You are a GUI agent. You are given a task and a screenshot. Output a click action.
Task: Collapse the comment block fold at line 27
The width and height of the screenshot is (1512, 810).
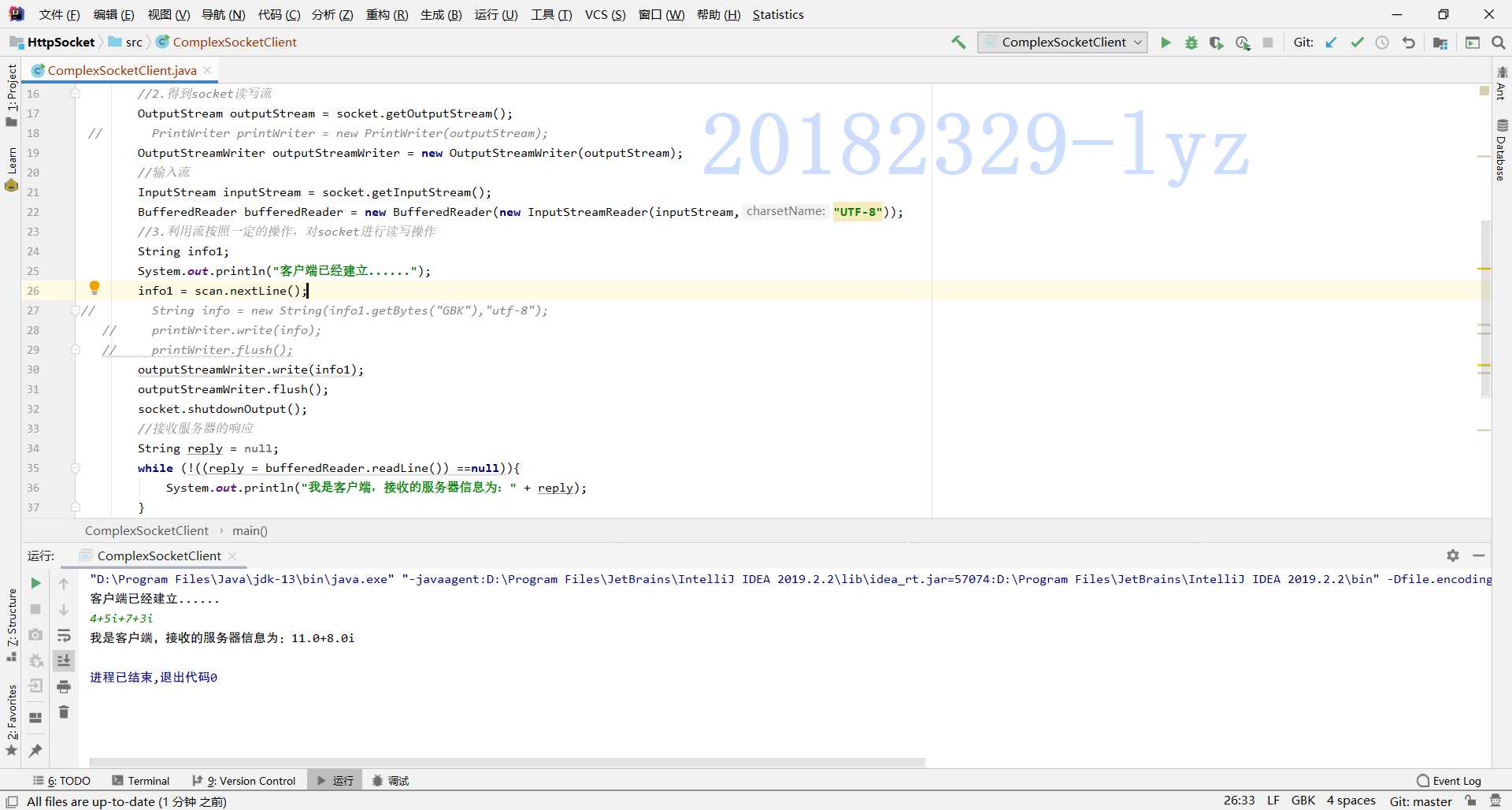[76, 310]
